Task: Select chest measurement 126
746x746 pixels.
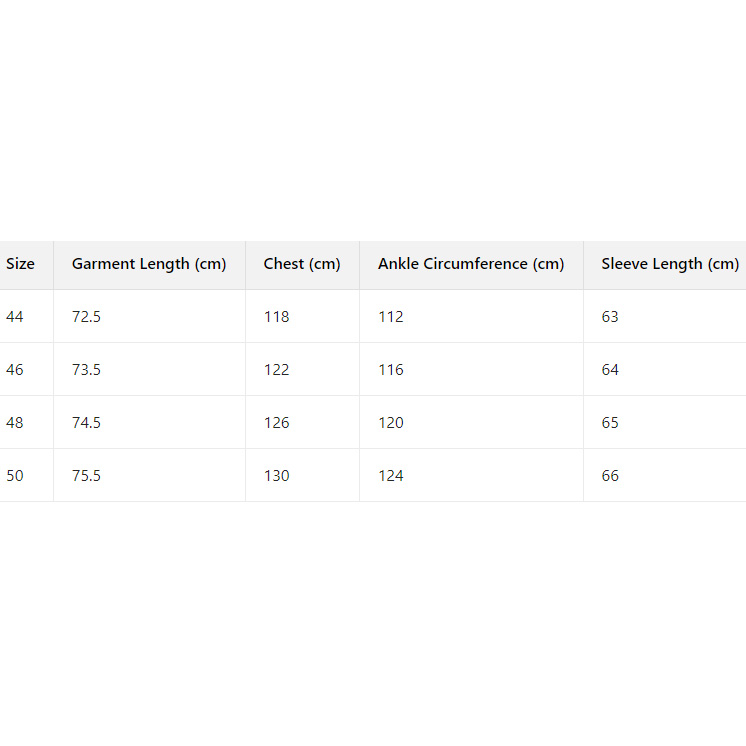Action: click(x=277, y=423)
